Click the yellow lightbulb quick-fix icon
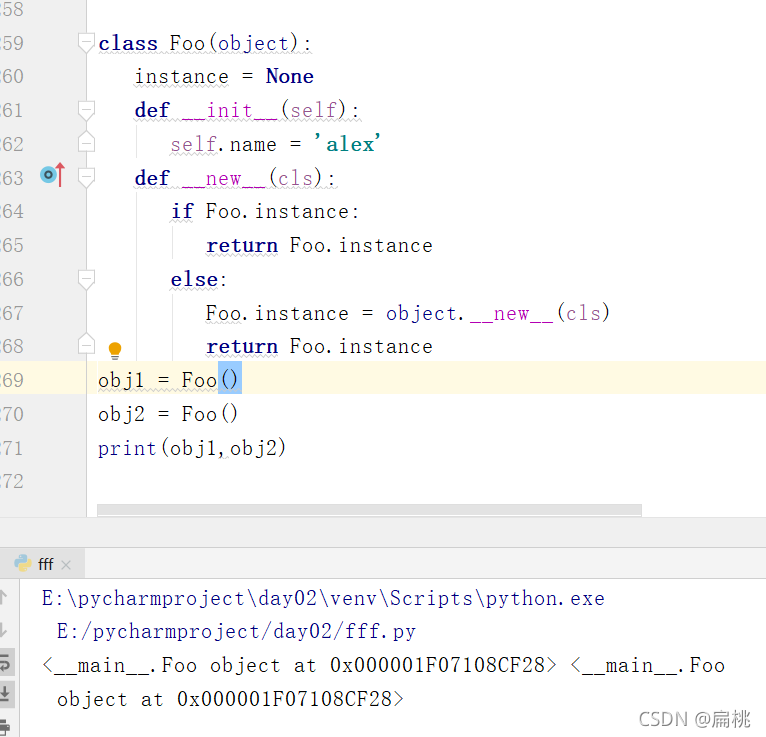766x737 pixels. pos(115,350)
